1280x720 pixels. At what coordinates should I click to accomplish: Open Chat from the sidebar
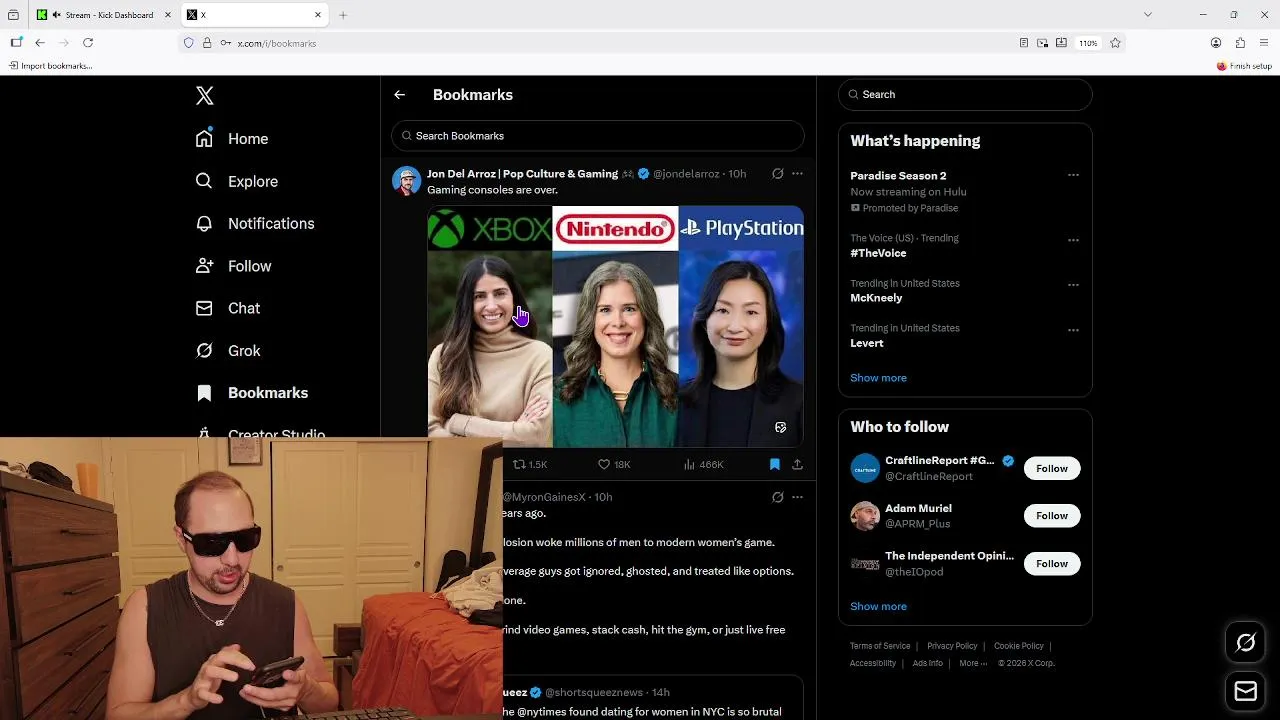pos(228,308)
